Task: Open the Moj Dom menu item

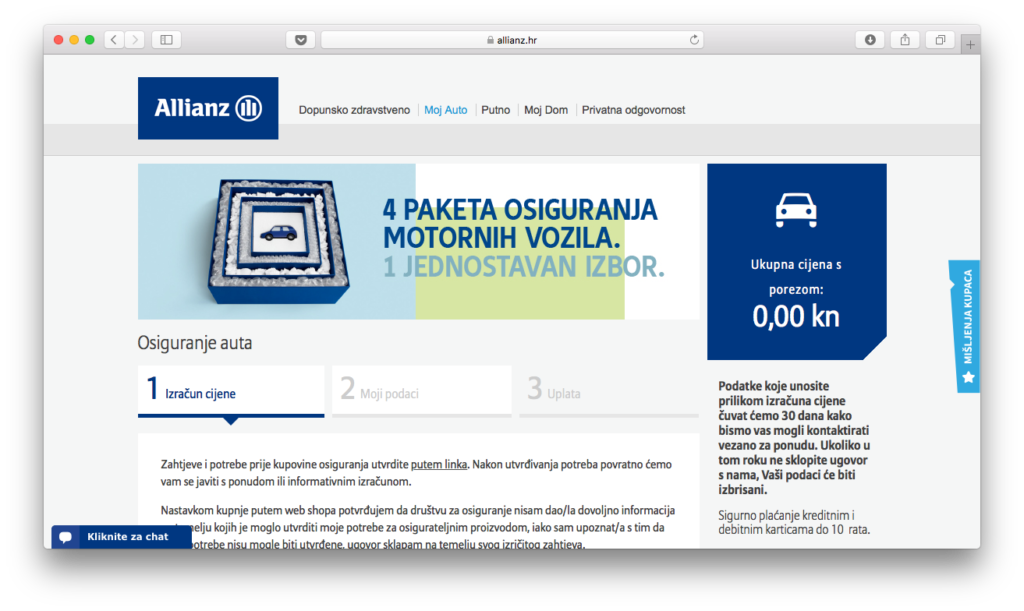Action: click(x=545, y=110)
